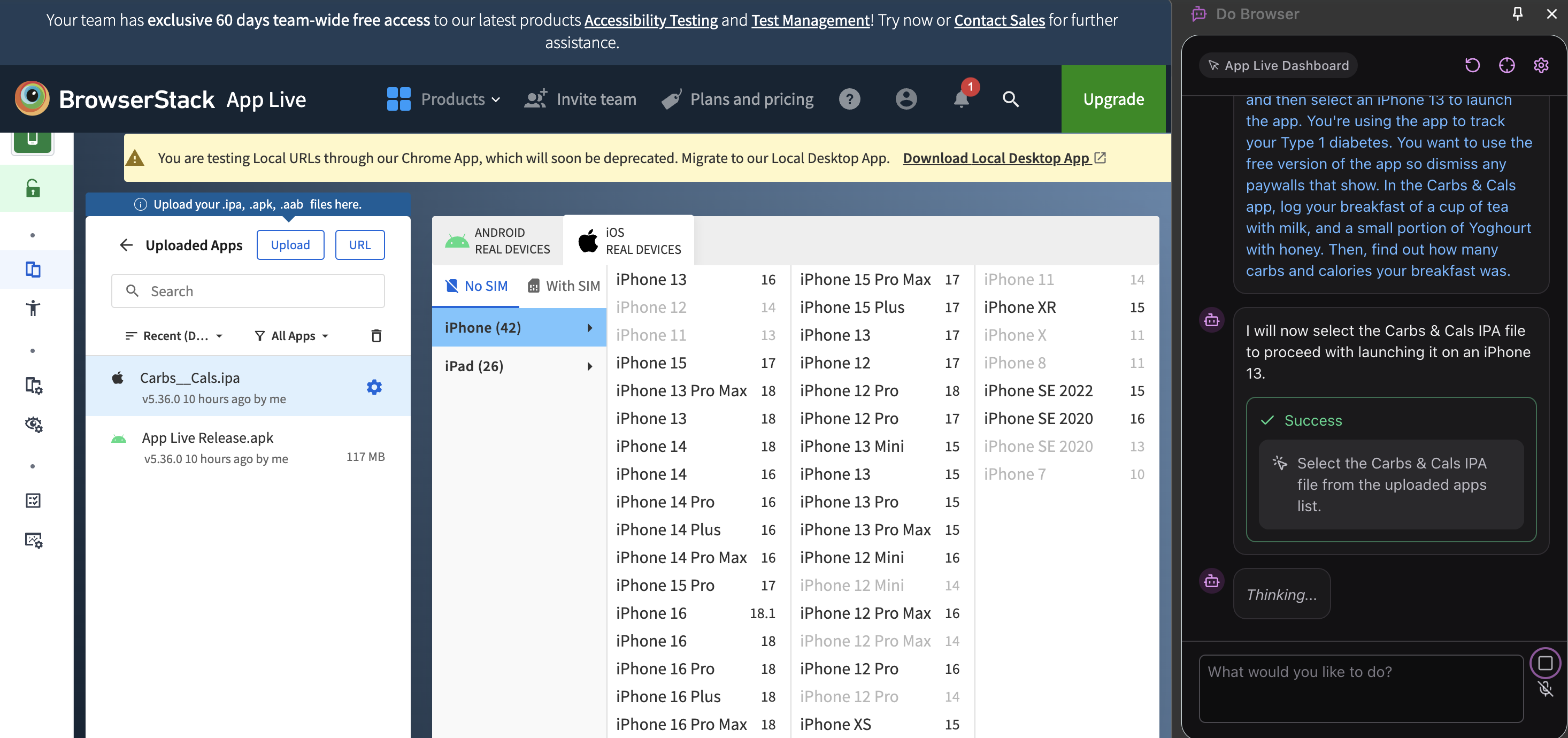Screen dimensions: 1568x738
Task: Switch to iOS Real Devices tab
Action: [x=628, y=241]
